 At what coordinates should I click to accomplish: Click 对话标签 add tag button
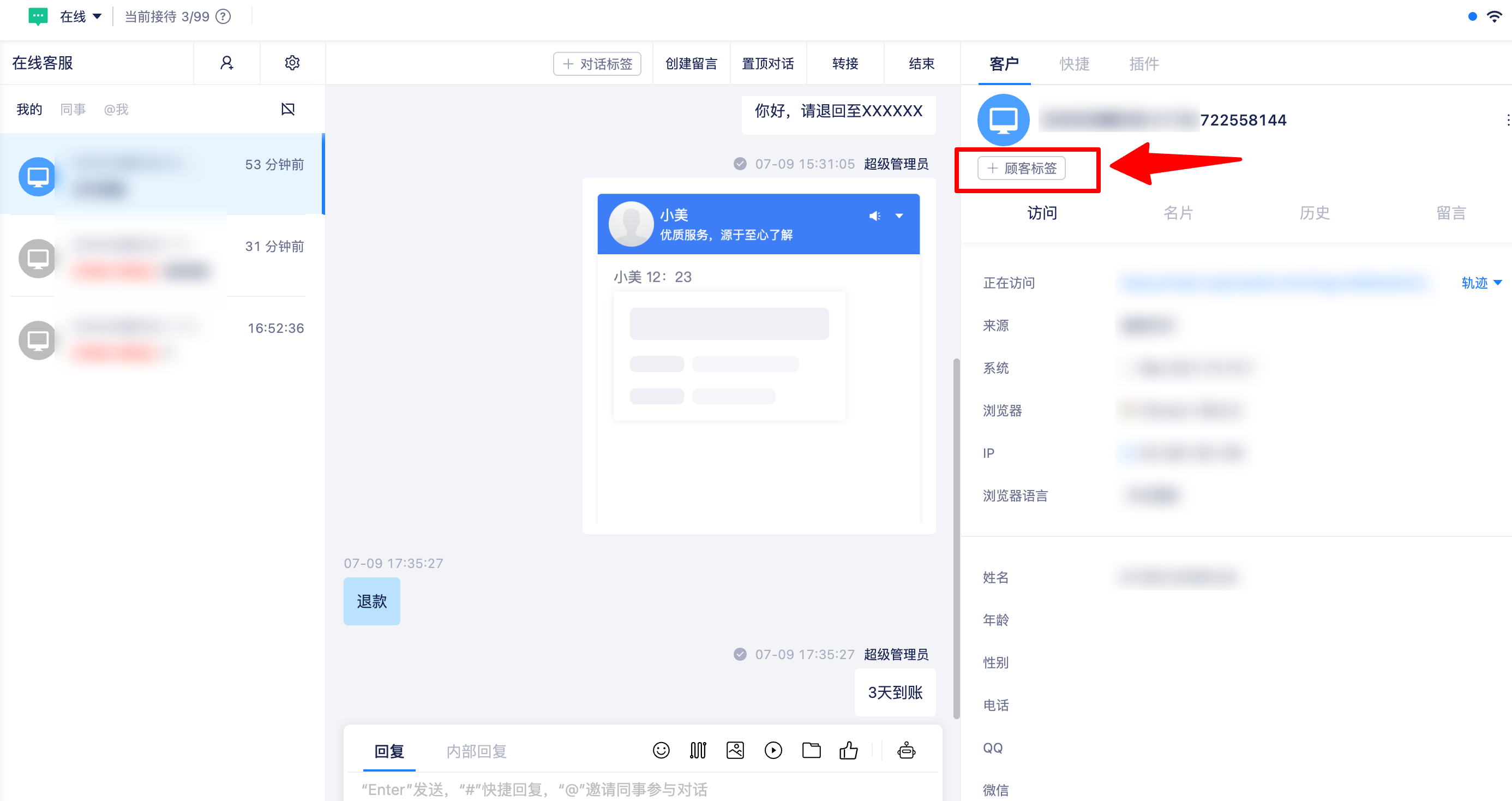pyautogui.click(x=597, y=63)
